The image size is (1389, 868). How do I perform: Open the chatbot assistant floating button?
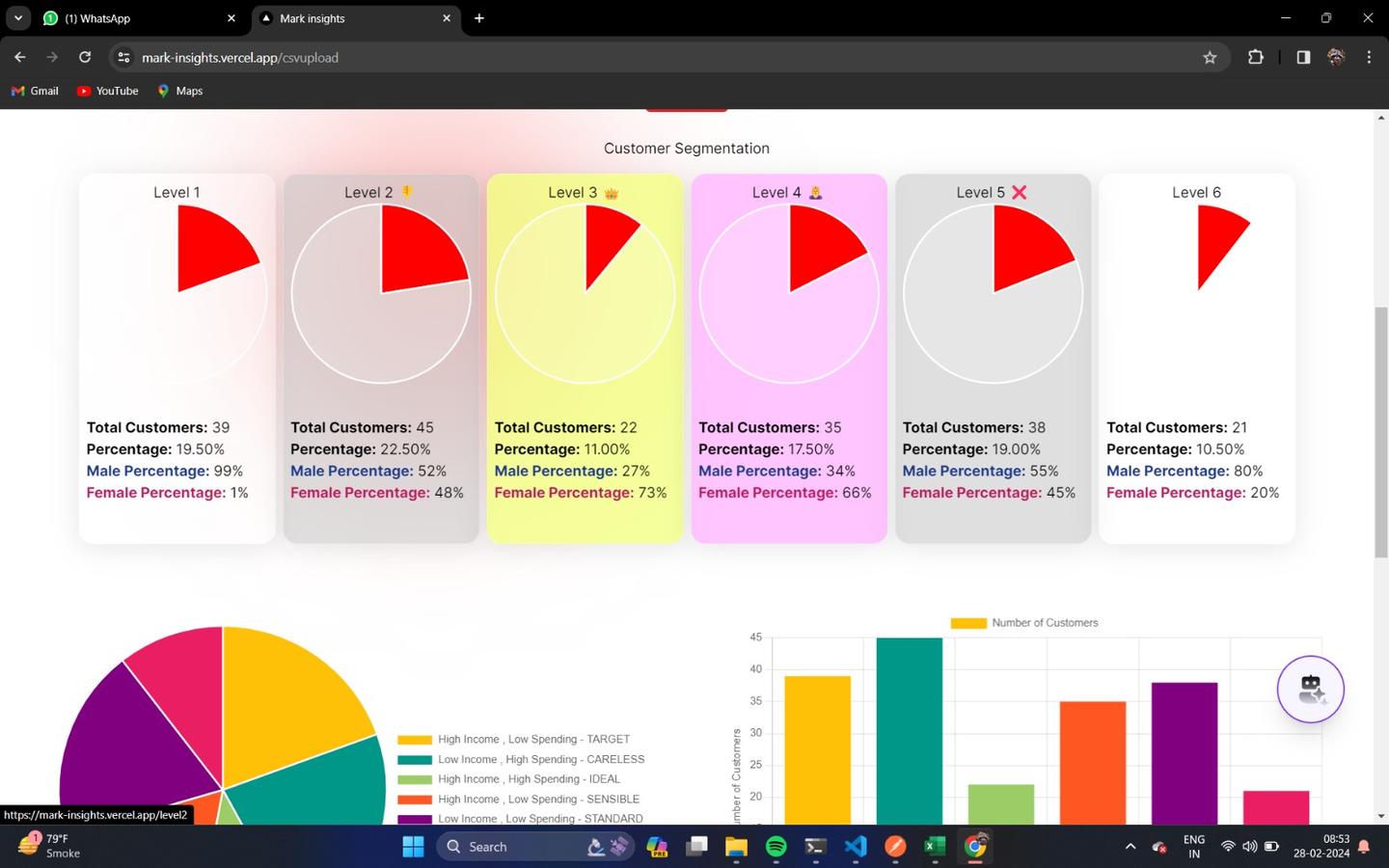[1310, 689]
